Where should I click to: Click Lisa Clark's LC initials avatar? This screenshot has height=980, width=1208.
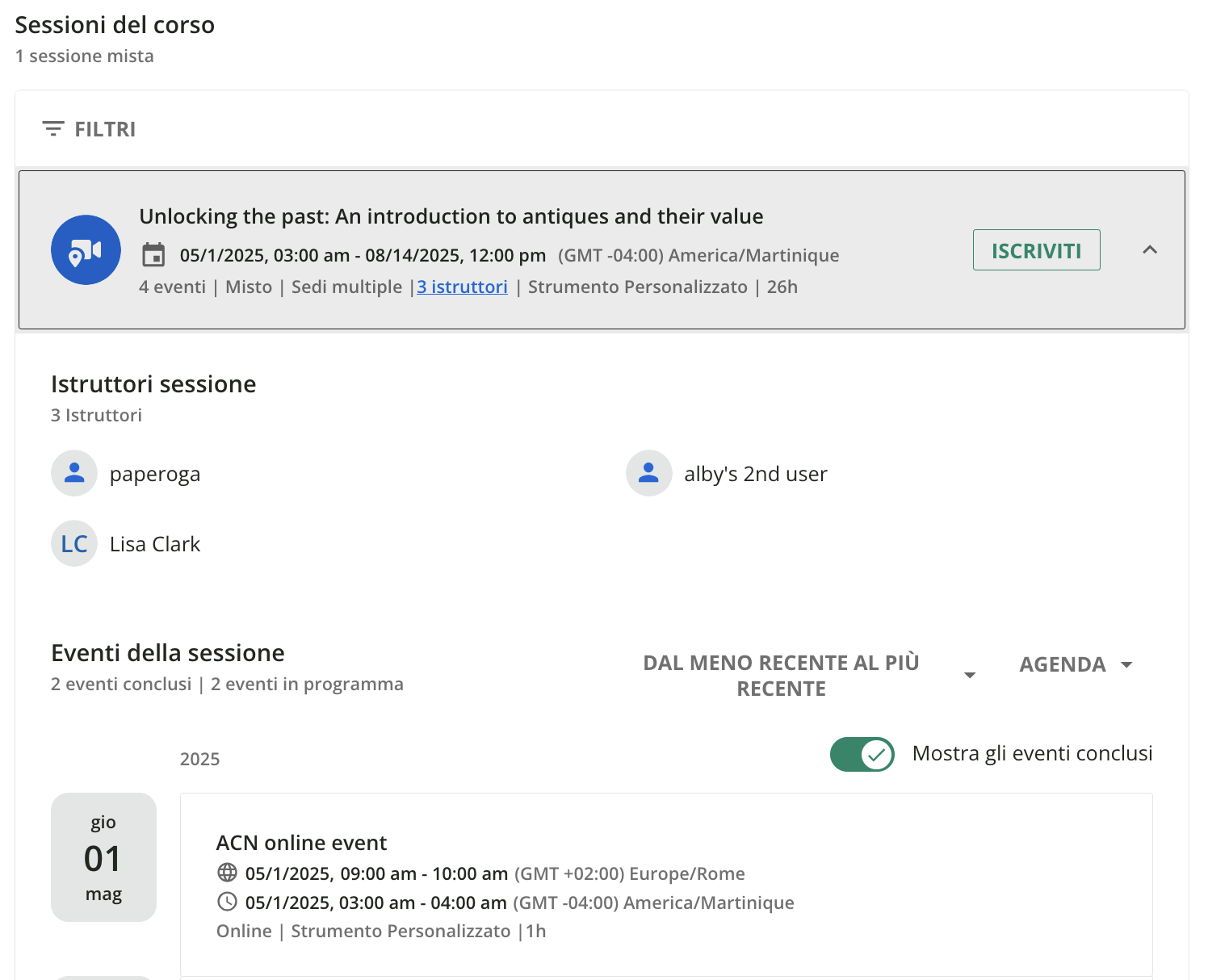click(74, 543)
